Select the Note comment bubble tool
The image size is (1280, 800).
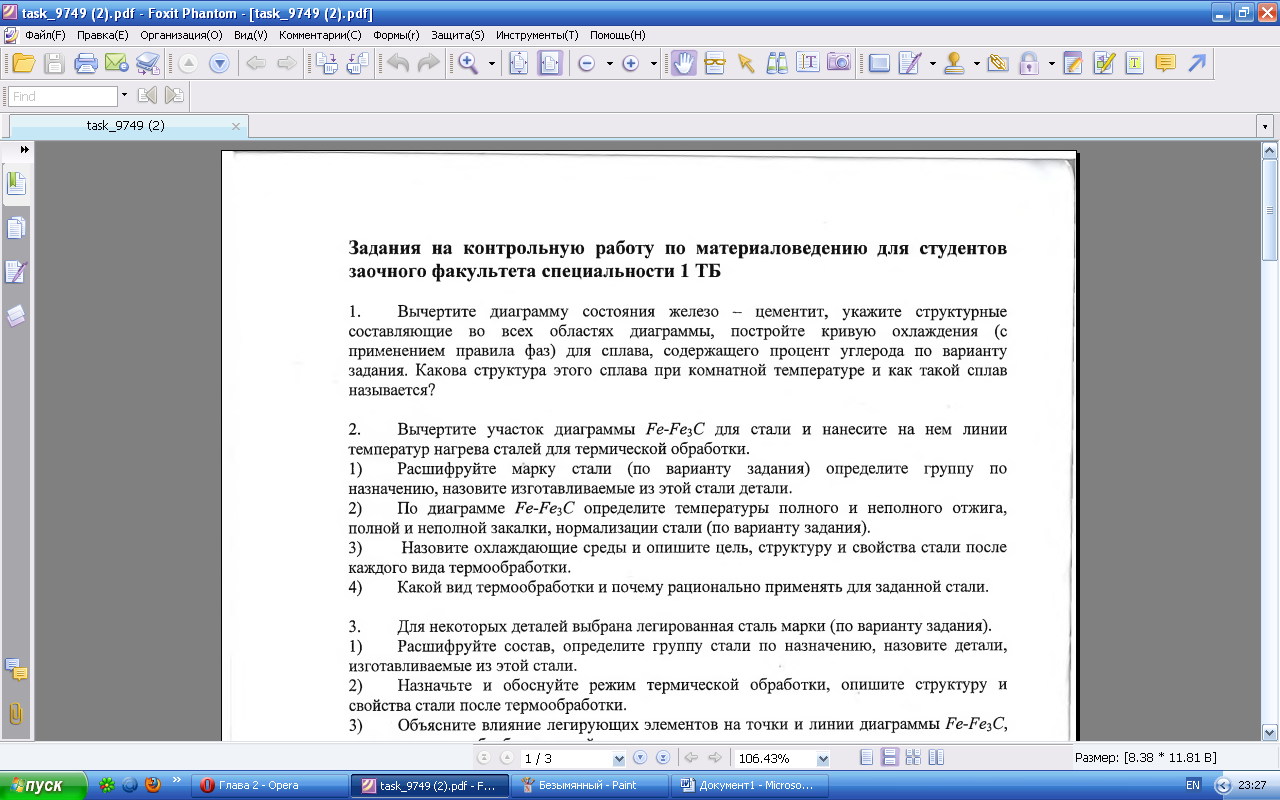tap(1165, 63)
